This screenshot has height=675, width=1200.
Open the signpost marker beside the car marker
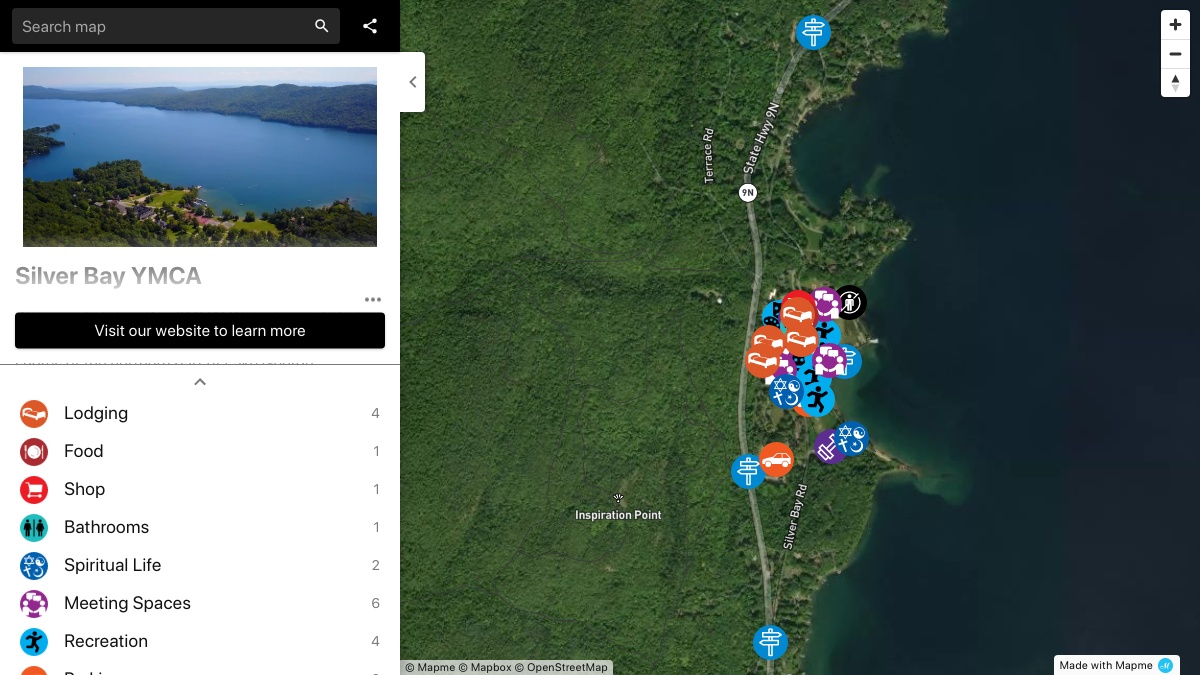tap(747, 470)
